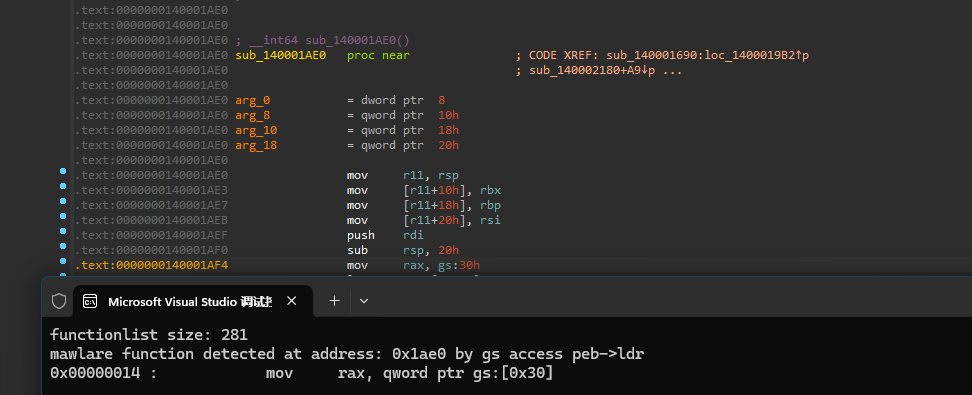Click the sub rsp, 20h instruction
Screen dimensions: 972x395
[x=403, y=250]
